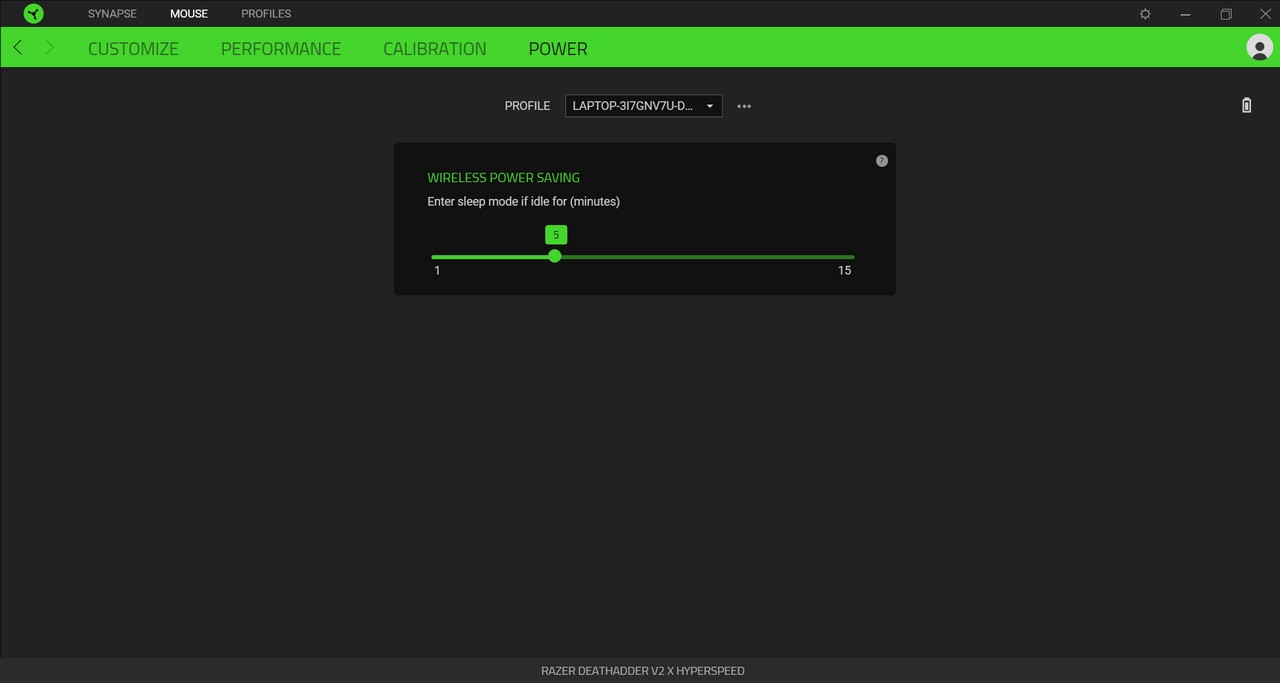Click the Razer DeathAdder V2 X HyperSpeed device bar
1280x683 pixels.
[643, 670]
